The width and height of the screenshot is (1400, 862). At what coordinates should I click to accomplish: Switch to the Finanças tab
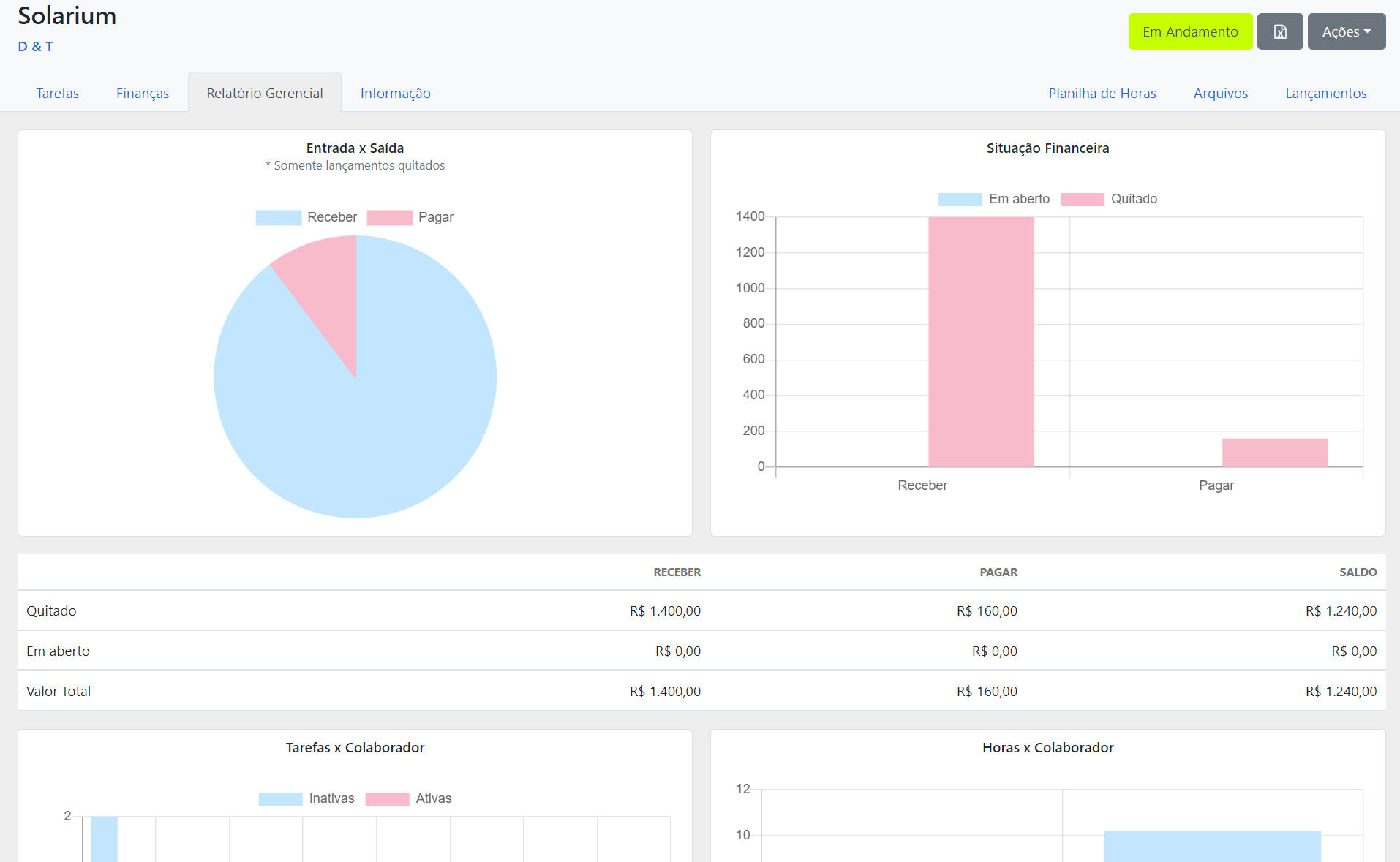coord(143,93)
